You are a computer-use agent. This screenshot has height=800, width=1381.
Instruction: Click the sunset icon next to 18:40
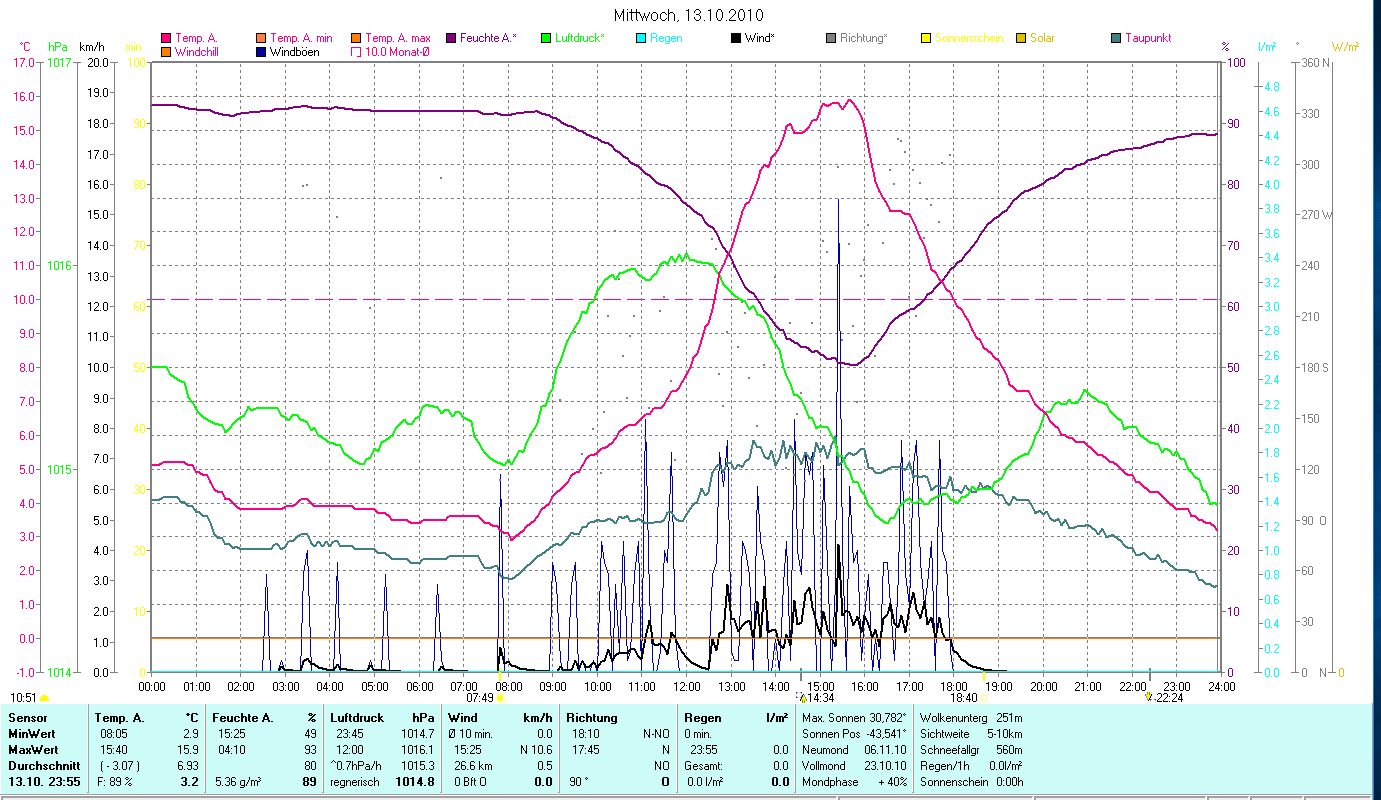click(984, 698)
